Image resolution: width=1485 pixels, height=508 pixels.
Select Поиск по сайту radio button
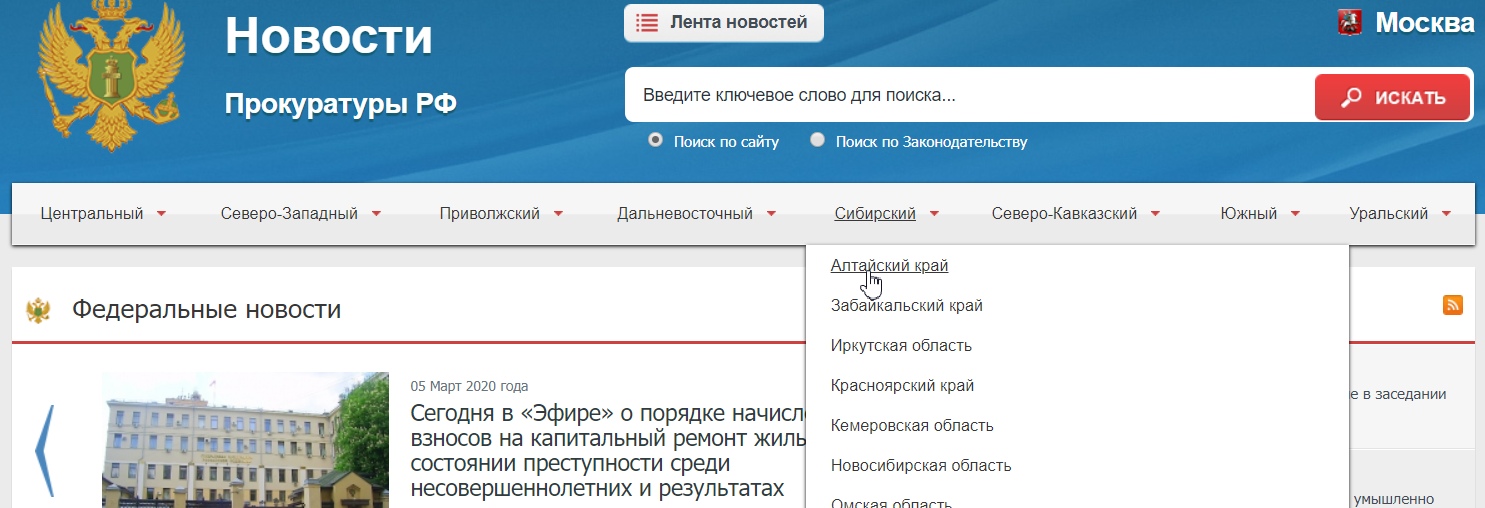pos(656,140)
